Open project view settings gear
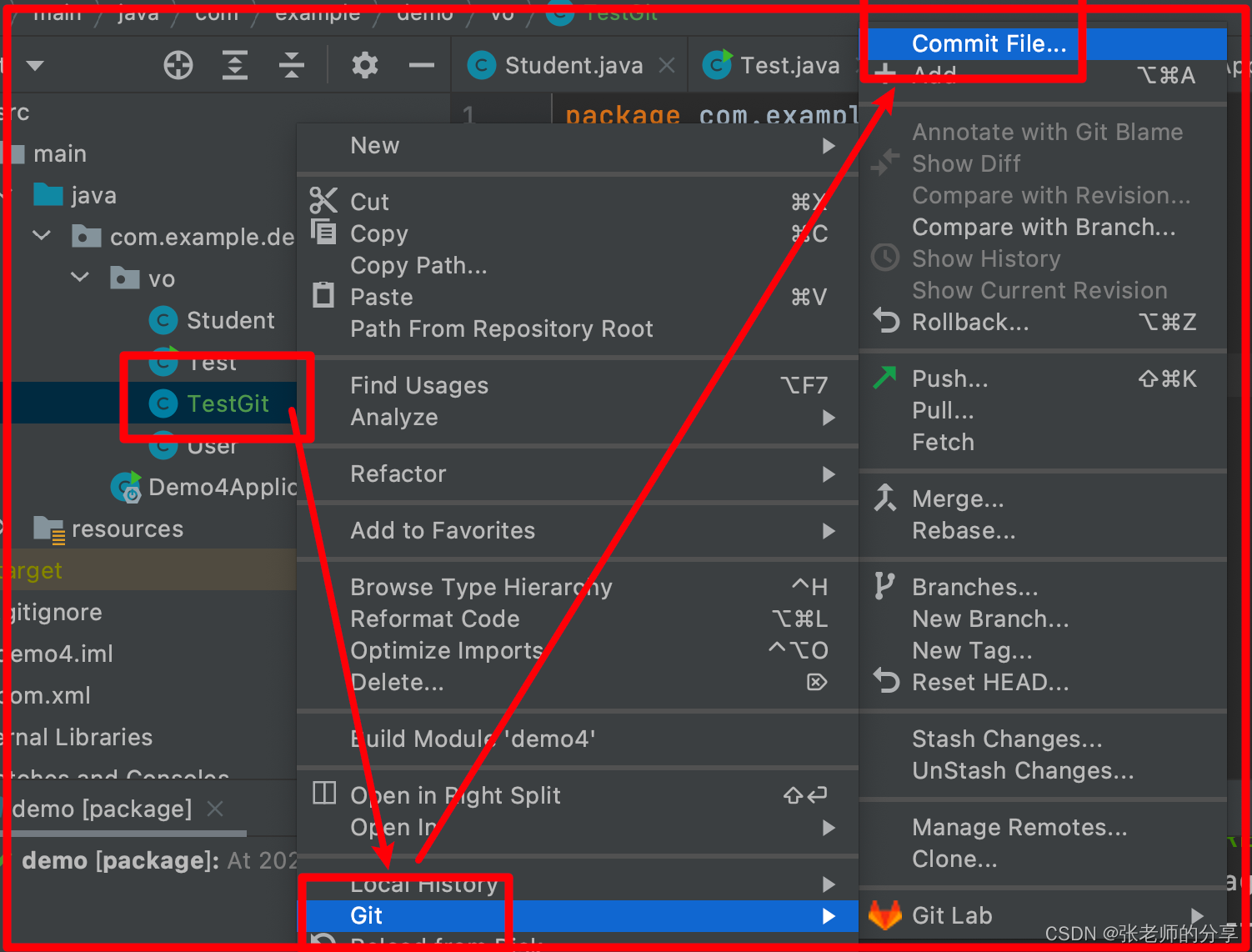This screenshot has width=1252, height=952. pyautogui.click(x=365, y=65)
